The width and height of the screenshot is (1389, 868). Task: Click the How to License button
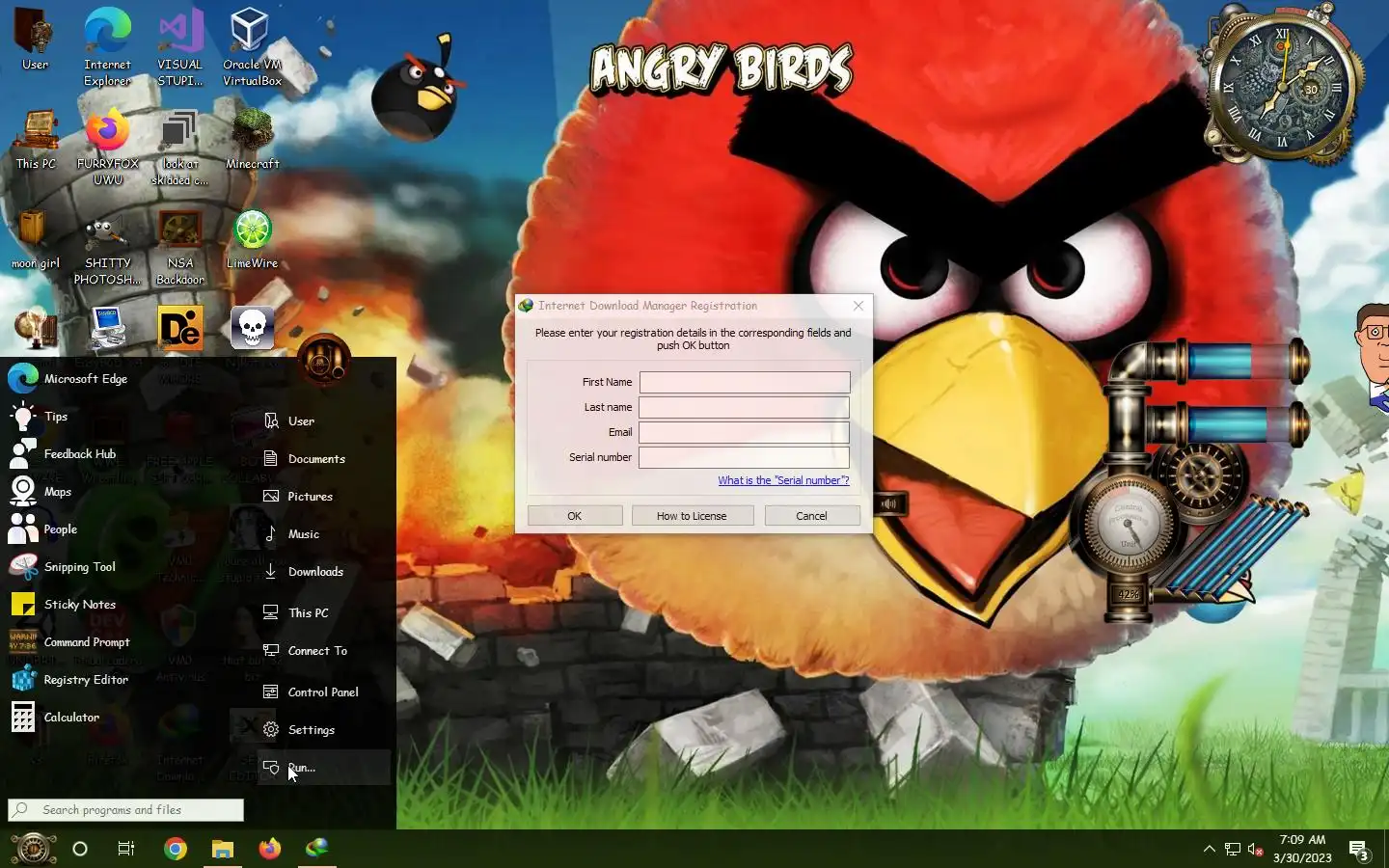[x=692, y=516]
